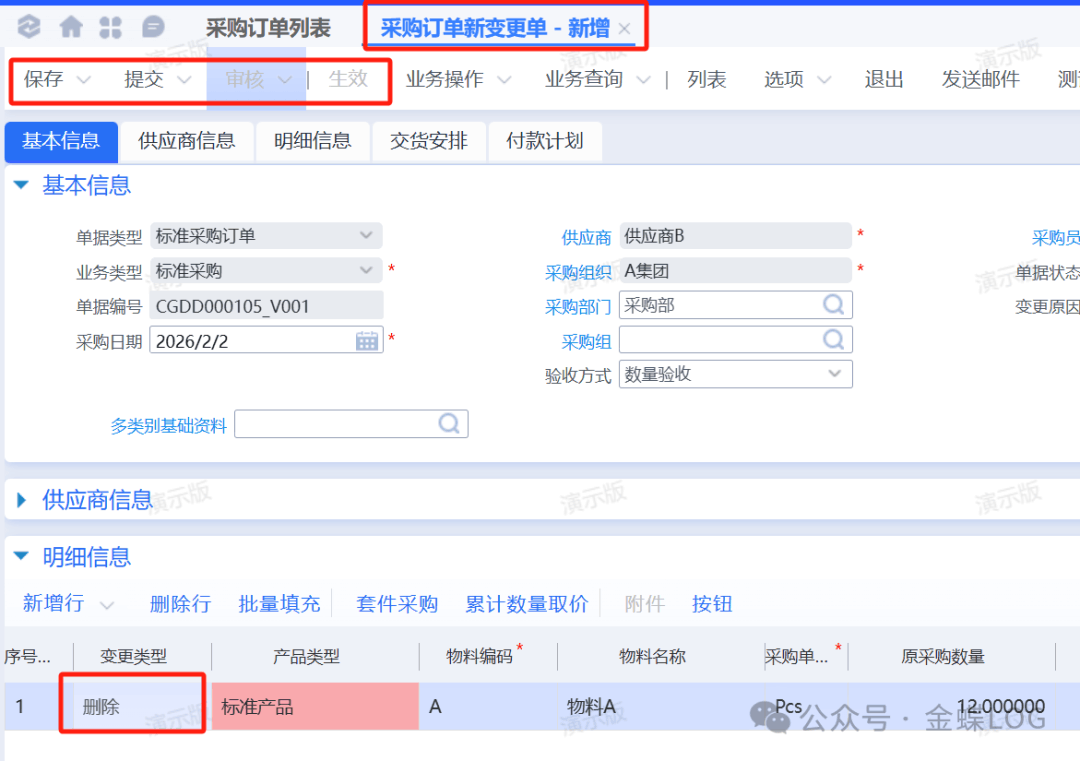Screen dimensions: 1080x761
Task: Click the 单据编号 input field
Action: 265,306
